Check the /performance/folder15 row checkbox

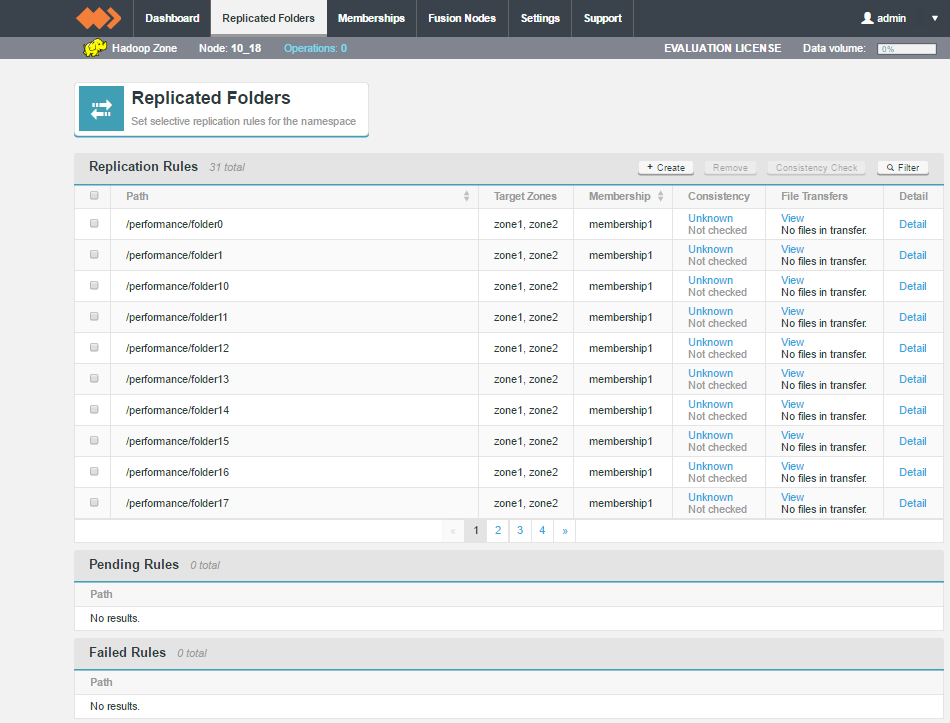click(x=94, y=440)
